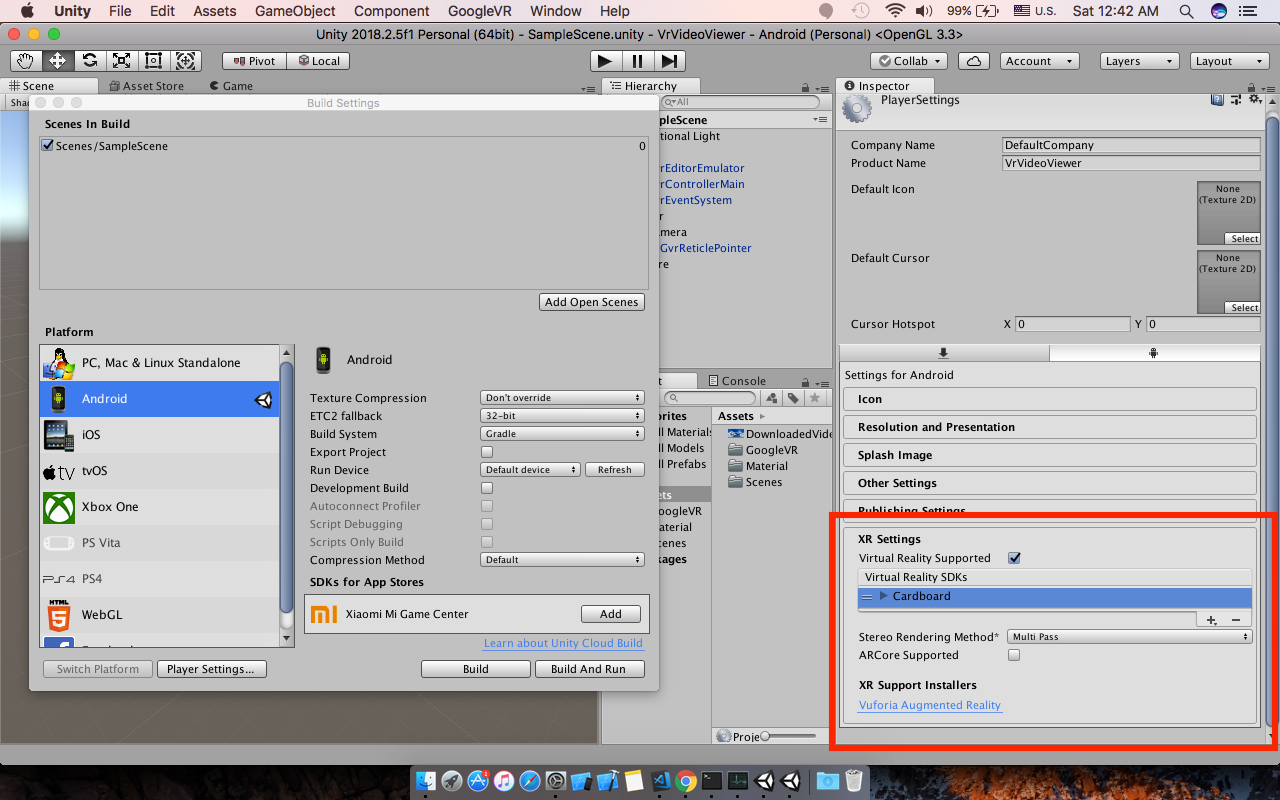Filter the Project panel by asset type

tap(772, 398)
